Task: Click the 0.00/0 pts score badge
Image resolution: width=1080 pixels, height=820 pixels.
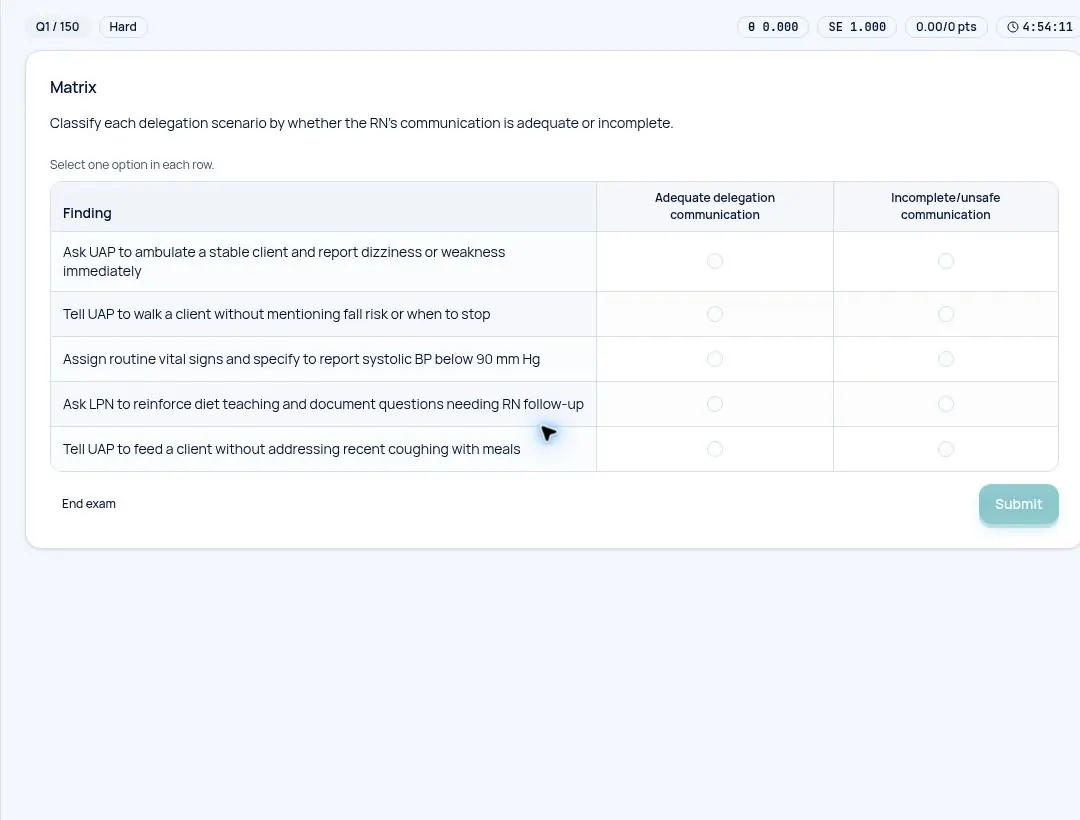Action: click(x=946, y=27)
